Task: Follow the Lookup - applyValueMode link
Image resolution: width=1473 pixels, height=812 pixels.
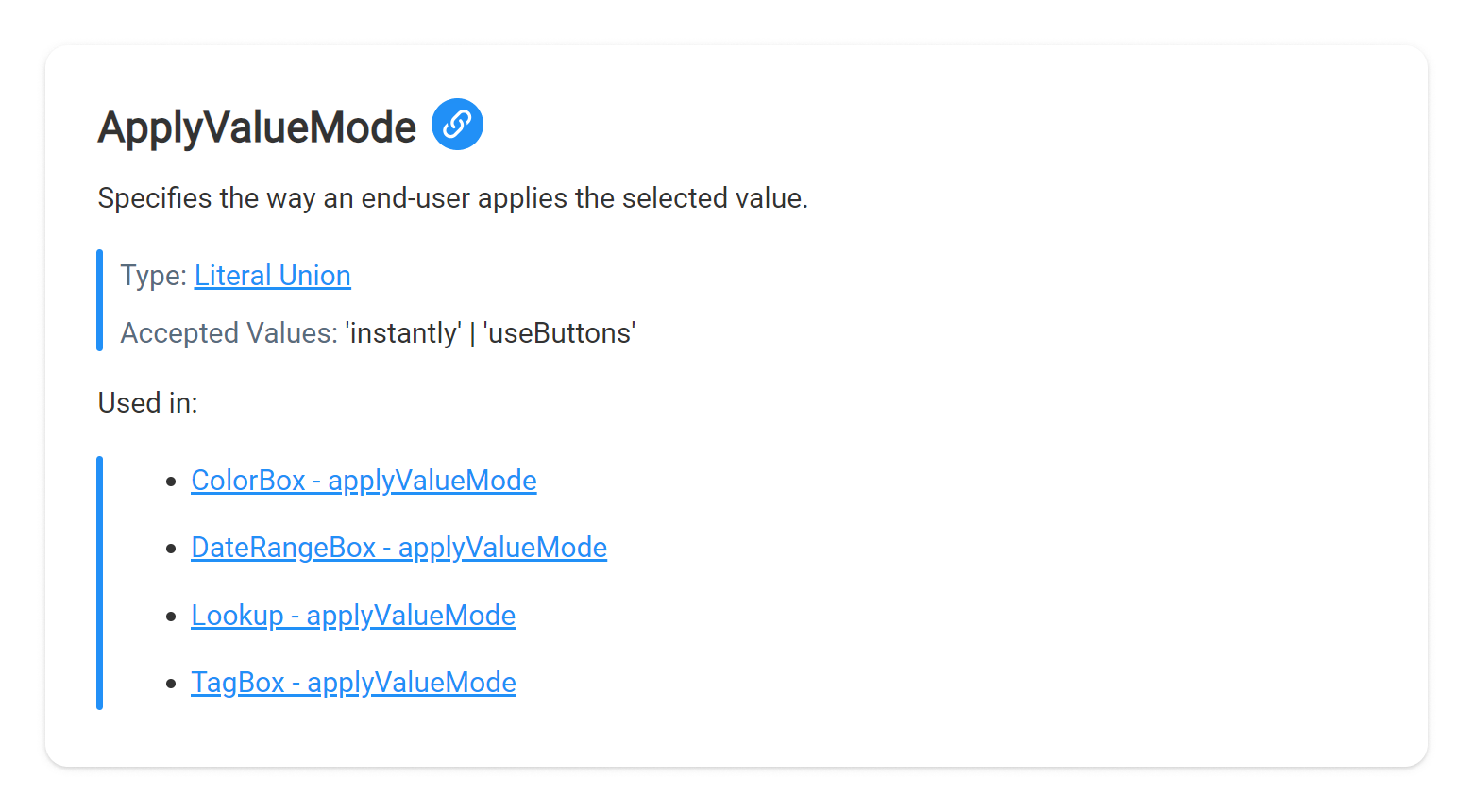Action: click(x=353, y=616)
